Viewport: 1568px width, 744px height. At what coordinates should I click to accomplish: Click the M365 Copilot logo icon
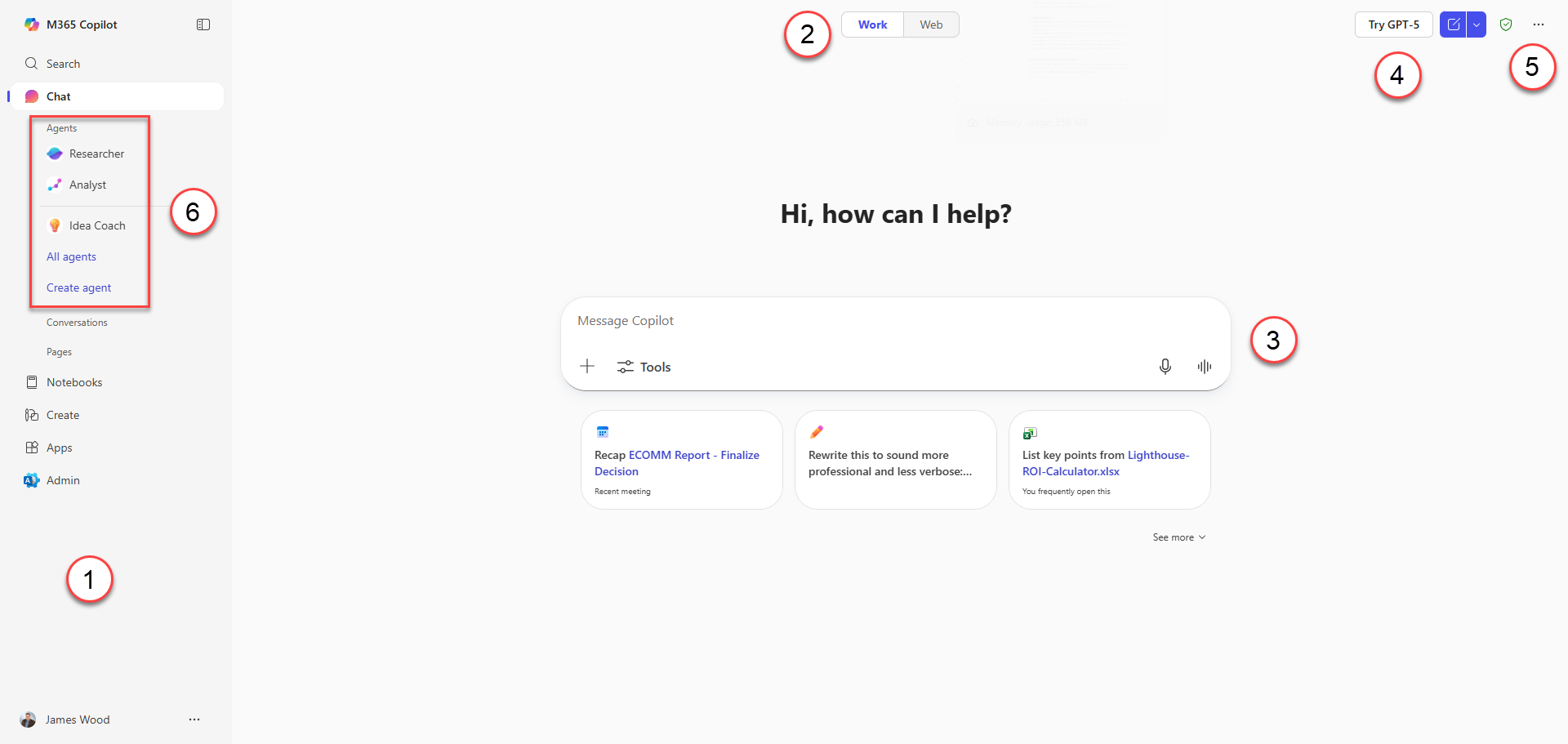click(x=32, y=25)
